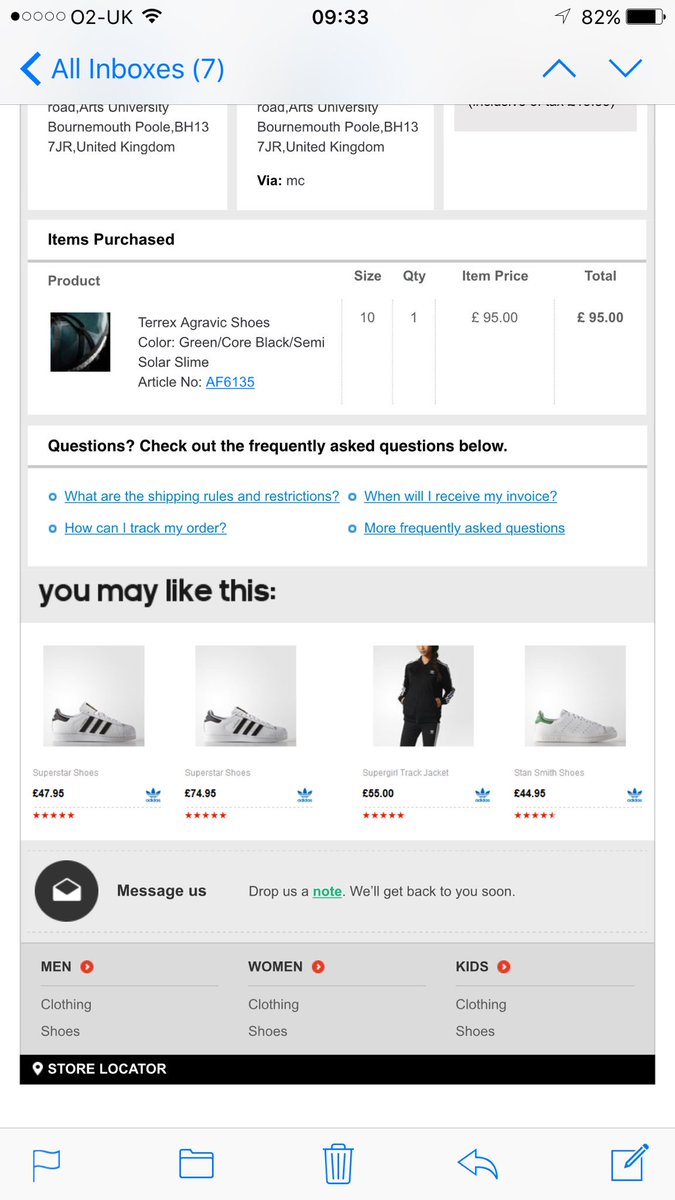This screenshot has height=1200, width=675.
Task: Go back to All Inboxes
Action: [122, 69]
